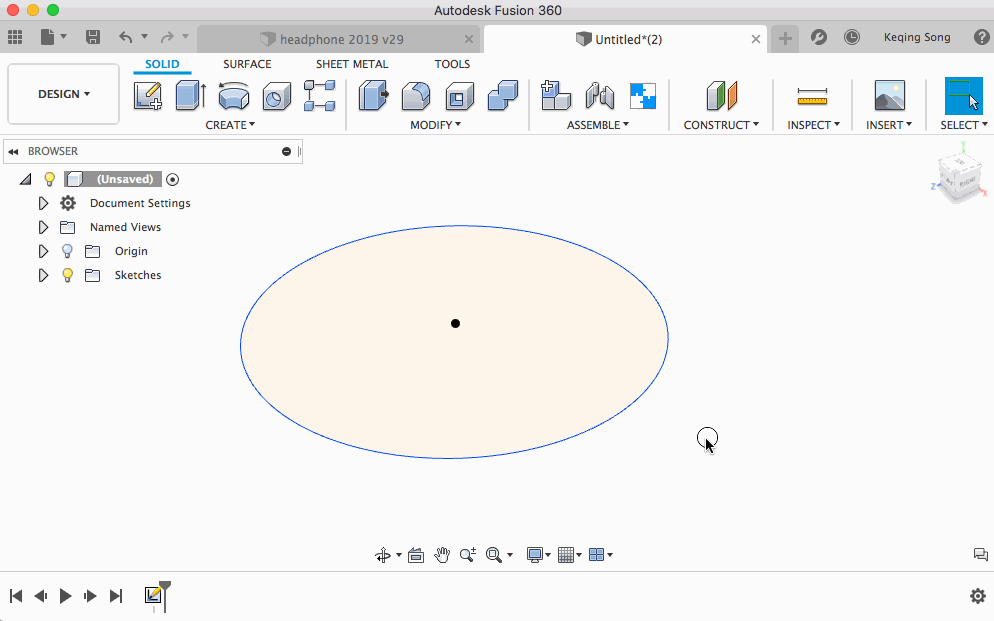The width and height of the screenshot is (994, 621).
Task: Click the Shell tool icon
Action: click(x=459, y=96)
